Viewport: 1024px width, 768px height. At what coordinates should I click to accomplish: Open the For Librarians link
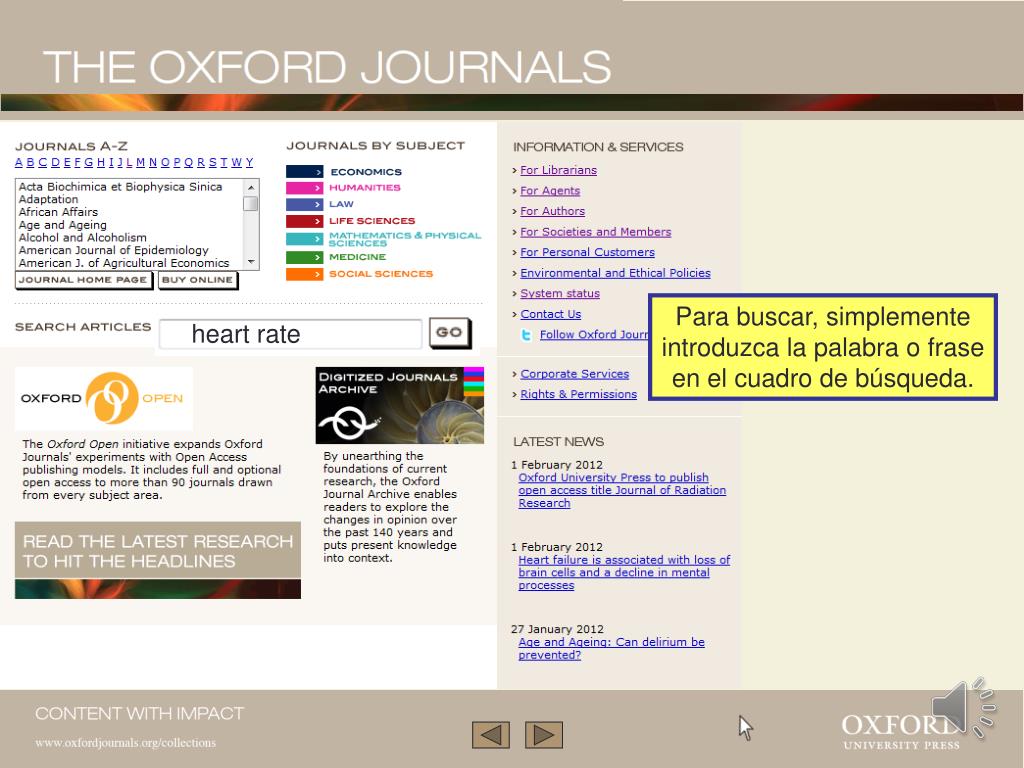558,170
